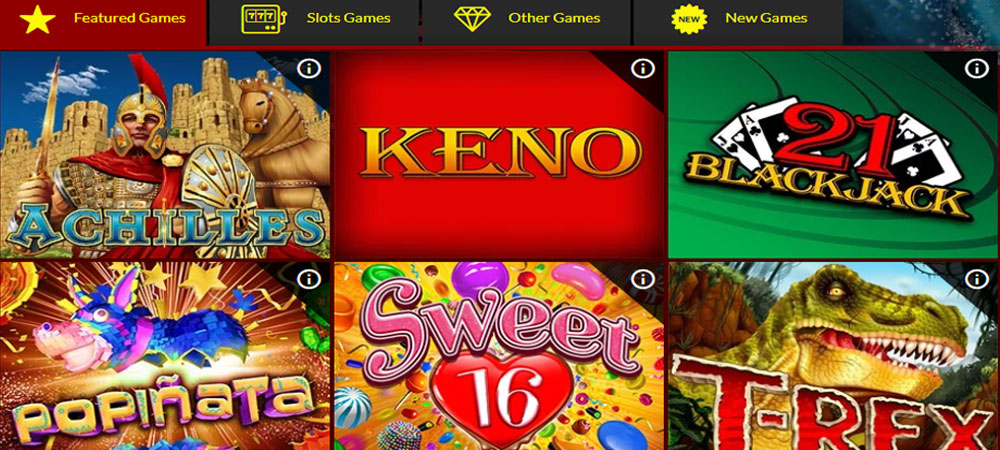Open info icon on Achilles game tile
This screenshot has height=450, width=1000.
[309, 68]
